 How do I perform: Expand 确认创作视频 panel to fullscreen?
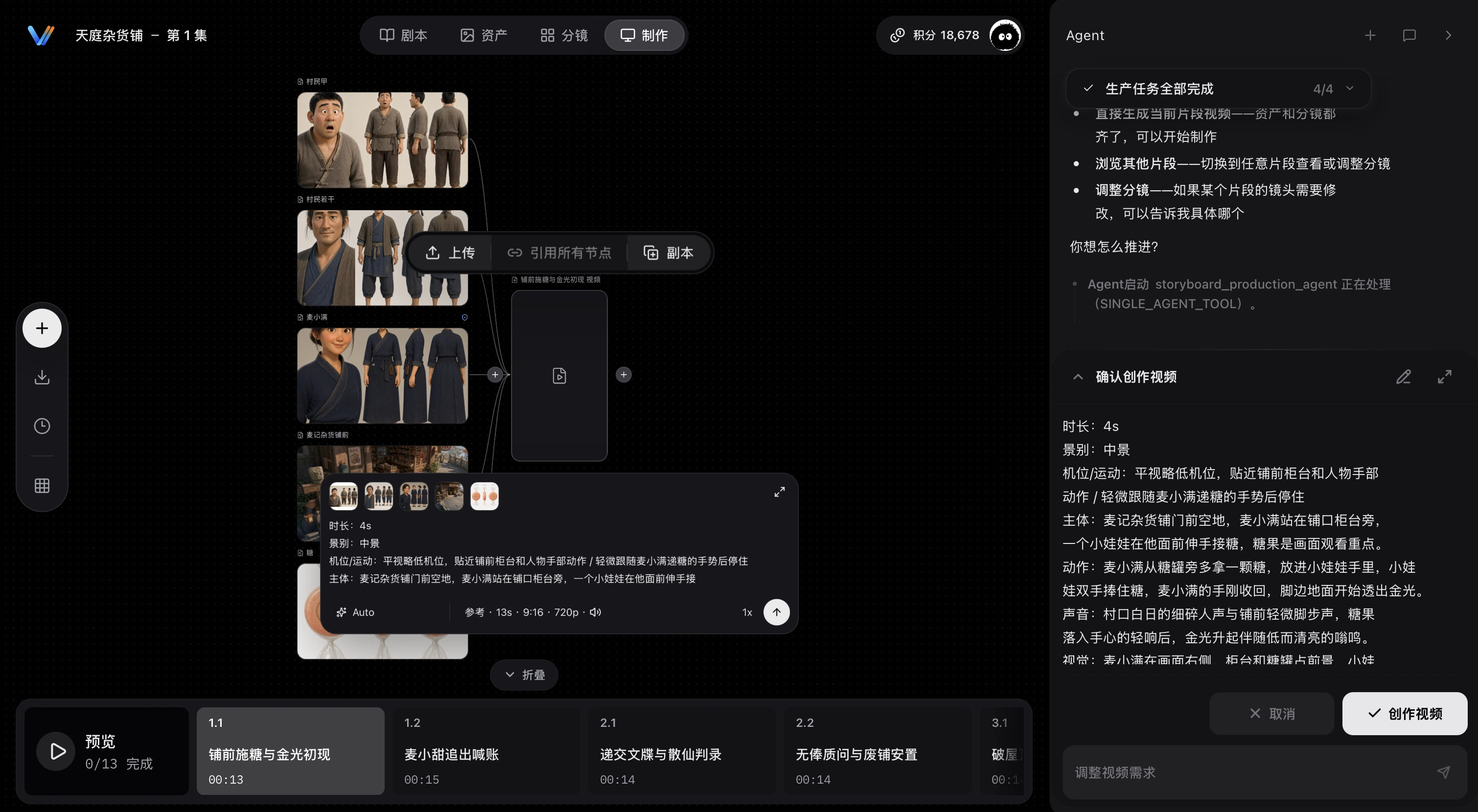1445,377
